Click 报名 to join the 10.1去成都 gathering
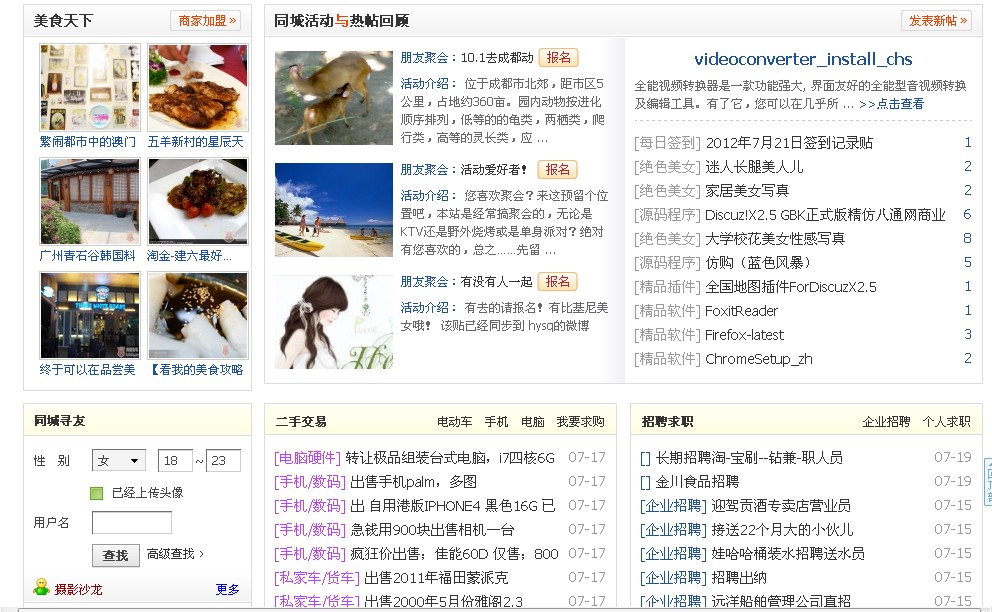Viewport: 992px width, 612px height. point(559,58)
